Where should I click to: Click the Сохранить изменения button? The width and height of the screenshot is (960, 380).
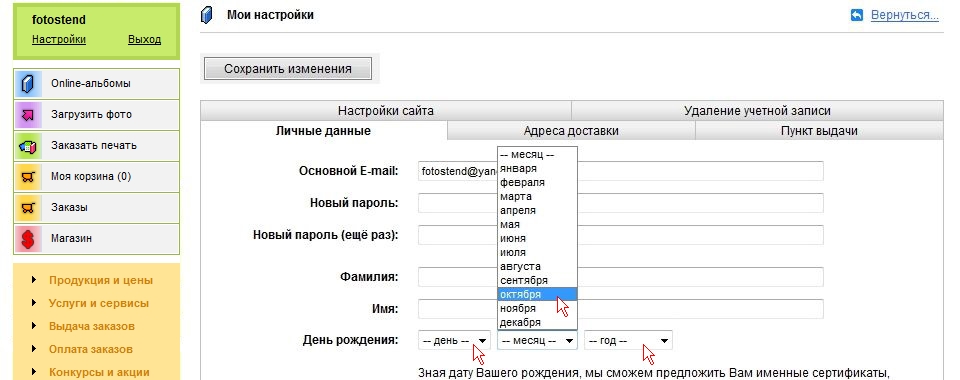pyautogui.click(x=288, y=69)
